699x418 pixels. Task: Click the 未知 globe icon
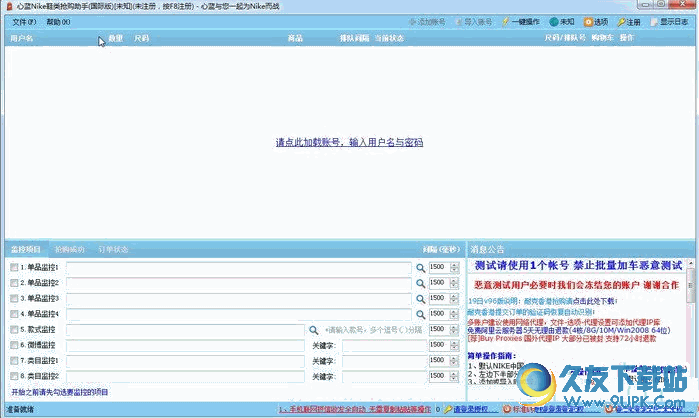pyautogui.click(x=554, y=21)
